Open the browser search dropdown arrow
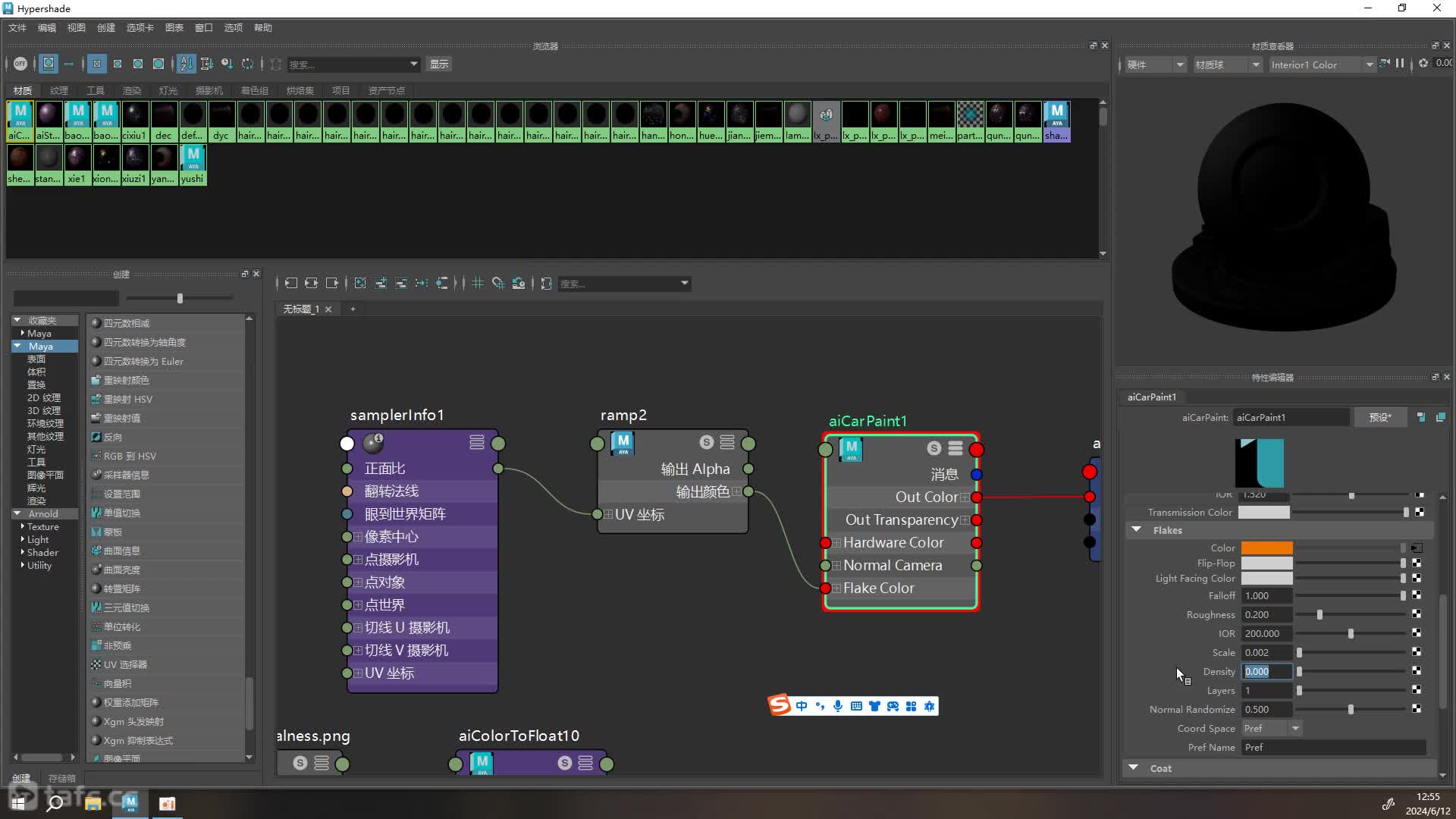1456x819 pixels. (x=413, y=64)
